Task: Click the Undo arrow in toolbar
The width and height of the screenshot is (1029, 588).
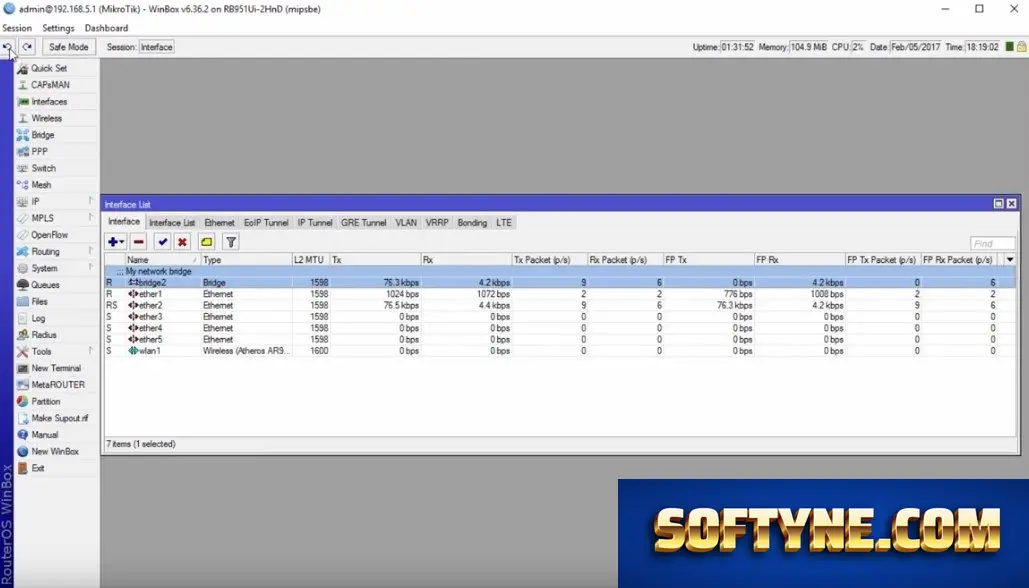Action: (x=8, y=47)
